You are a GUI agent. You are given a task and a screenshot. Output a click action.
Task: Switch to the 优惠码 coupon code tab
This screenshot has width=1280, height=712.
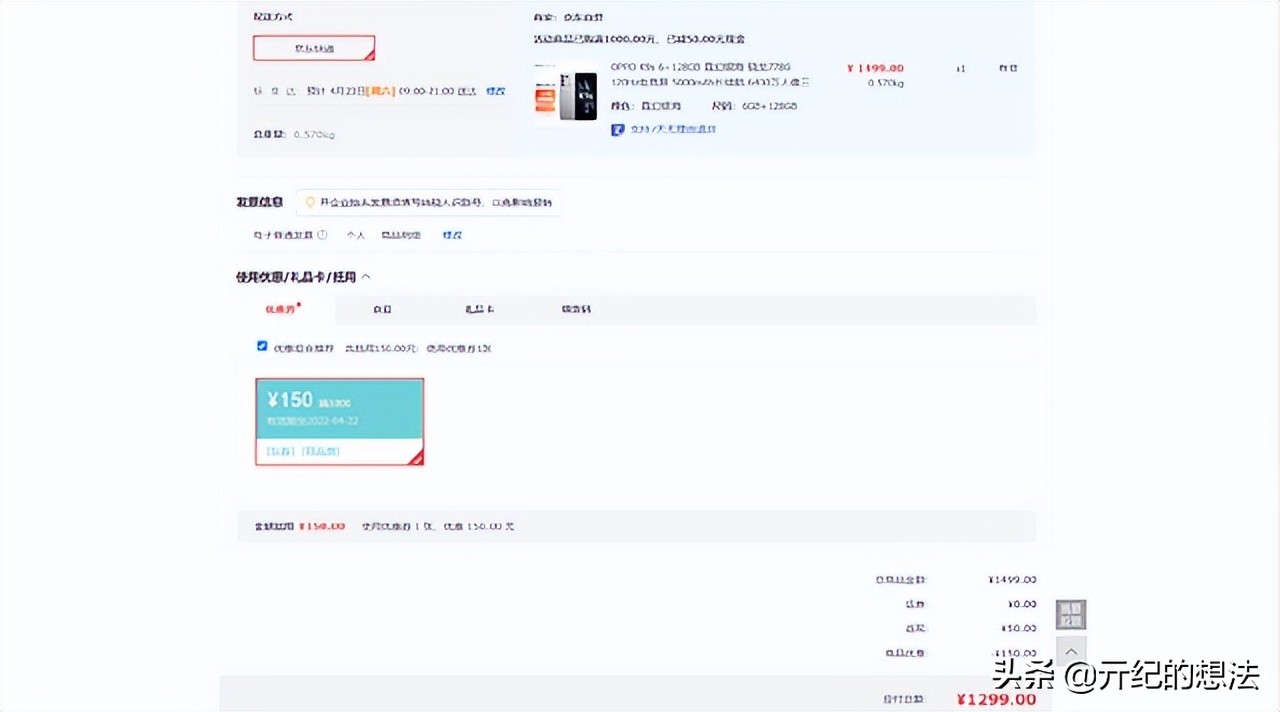(575, 309)
